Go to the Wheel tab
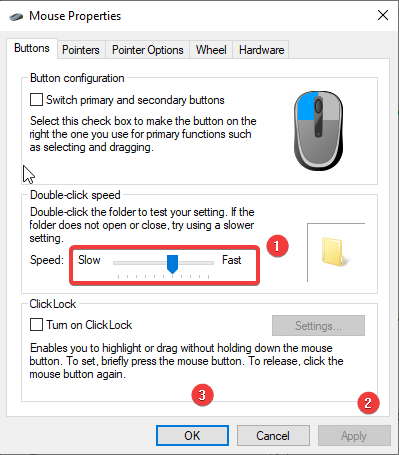The height and width of the screenshot is (455, 399). 211,50
